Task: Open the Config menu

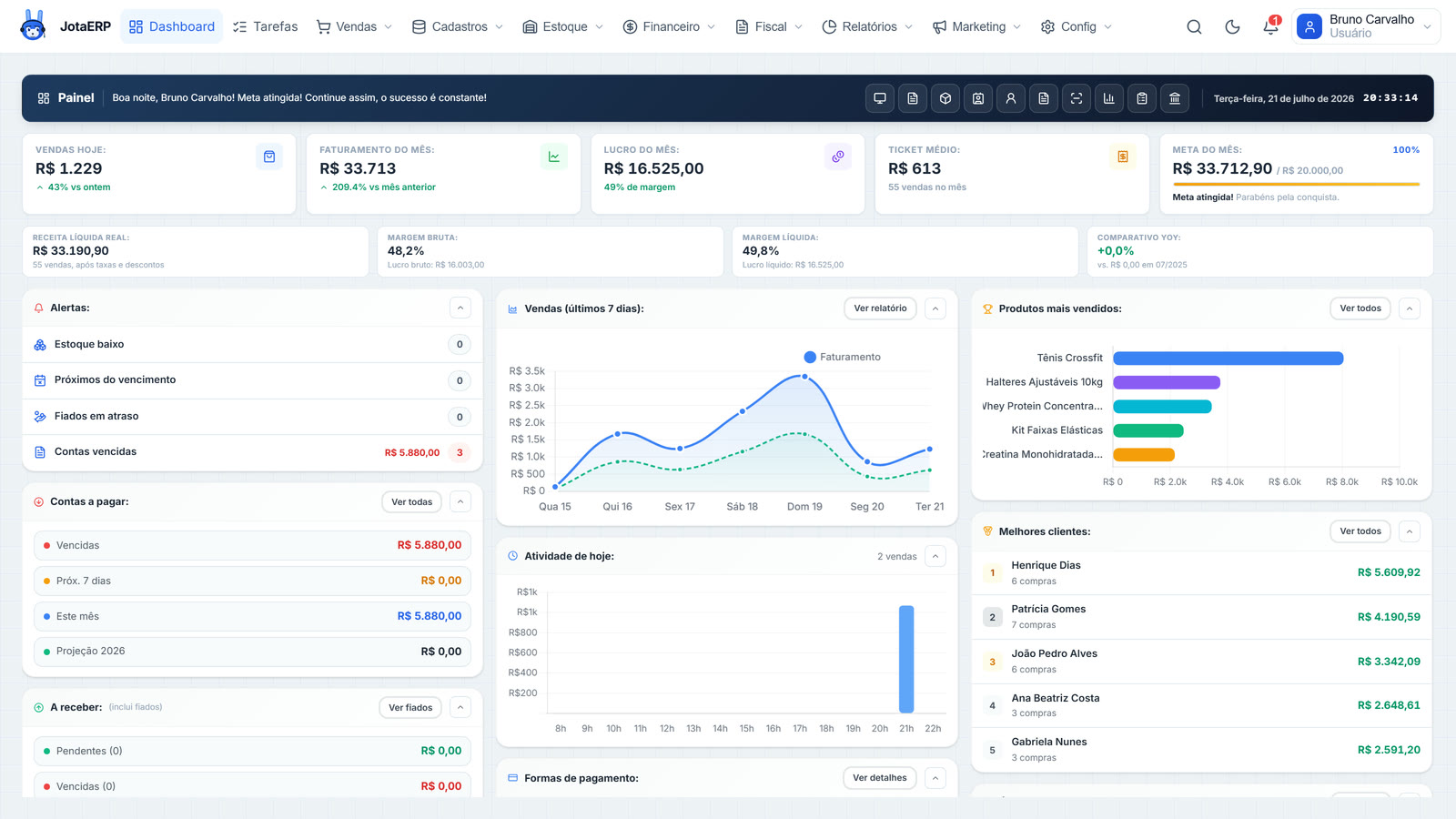Action: (x=1077, y=26)
